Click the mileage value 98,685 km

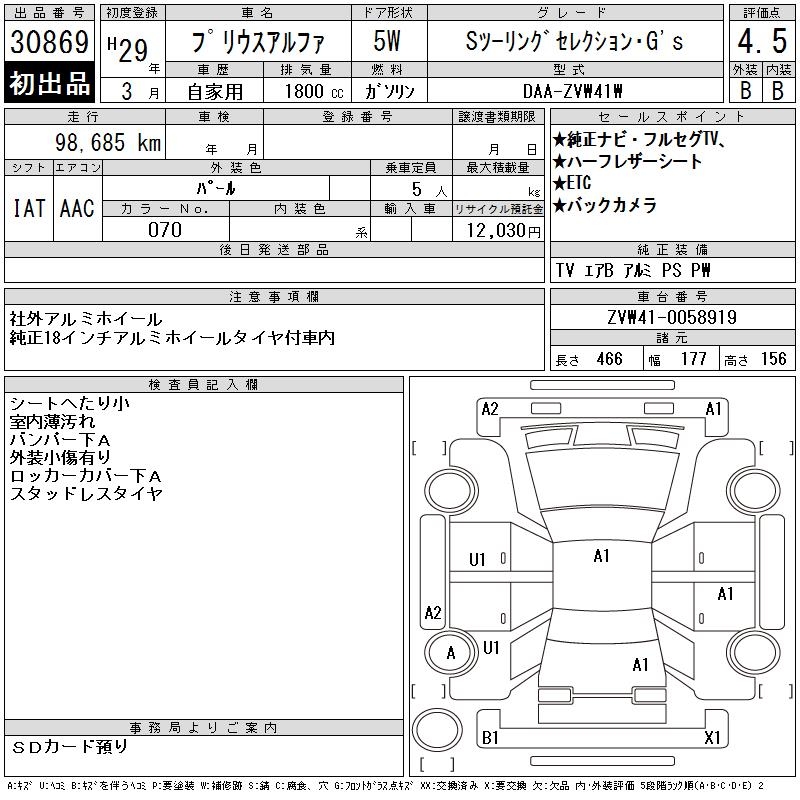tap(109, 143)
